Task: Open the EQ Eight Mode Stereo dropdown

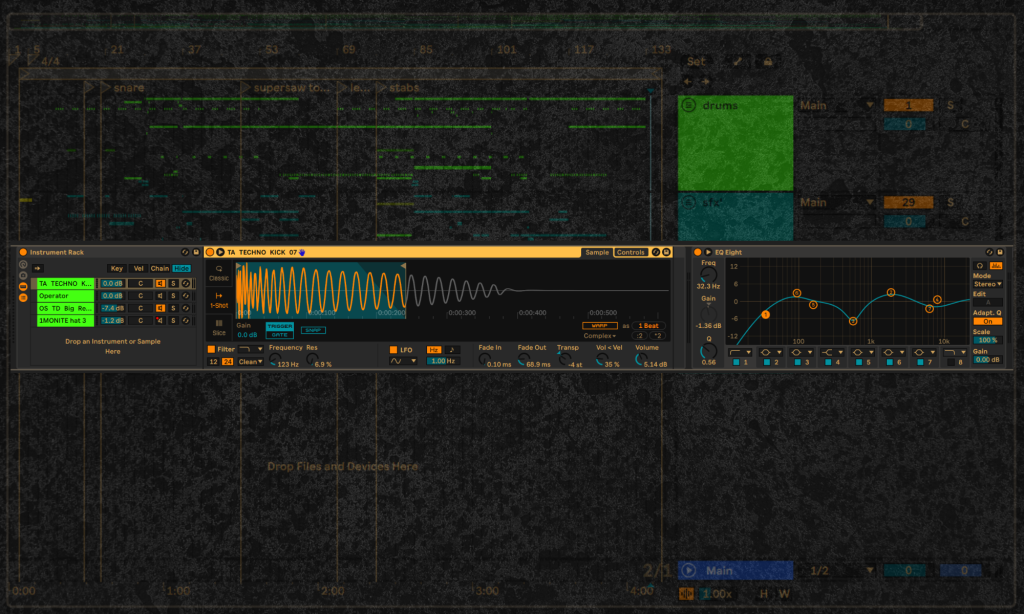Action: click(x=987, y=284)
